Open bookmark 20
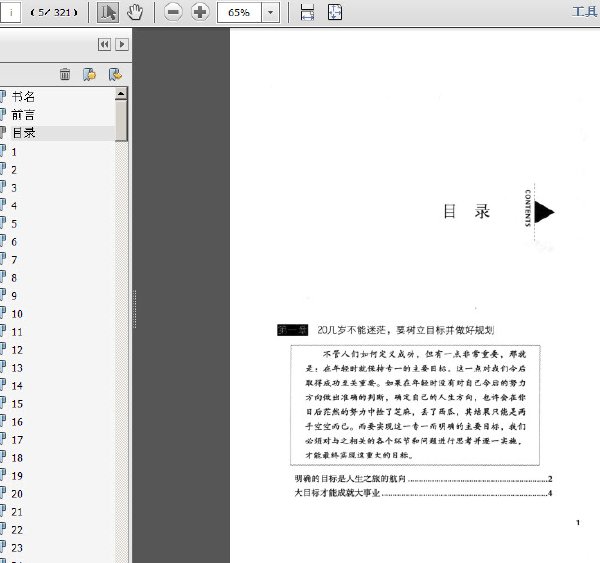 [17, 494]
